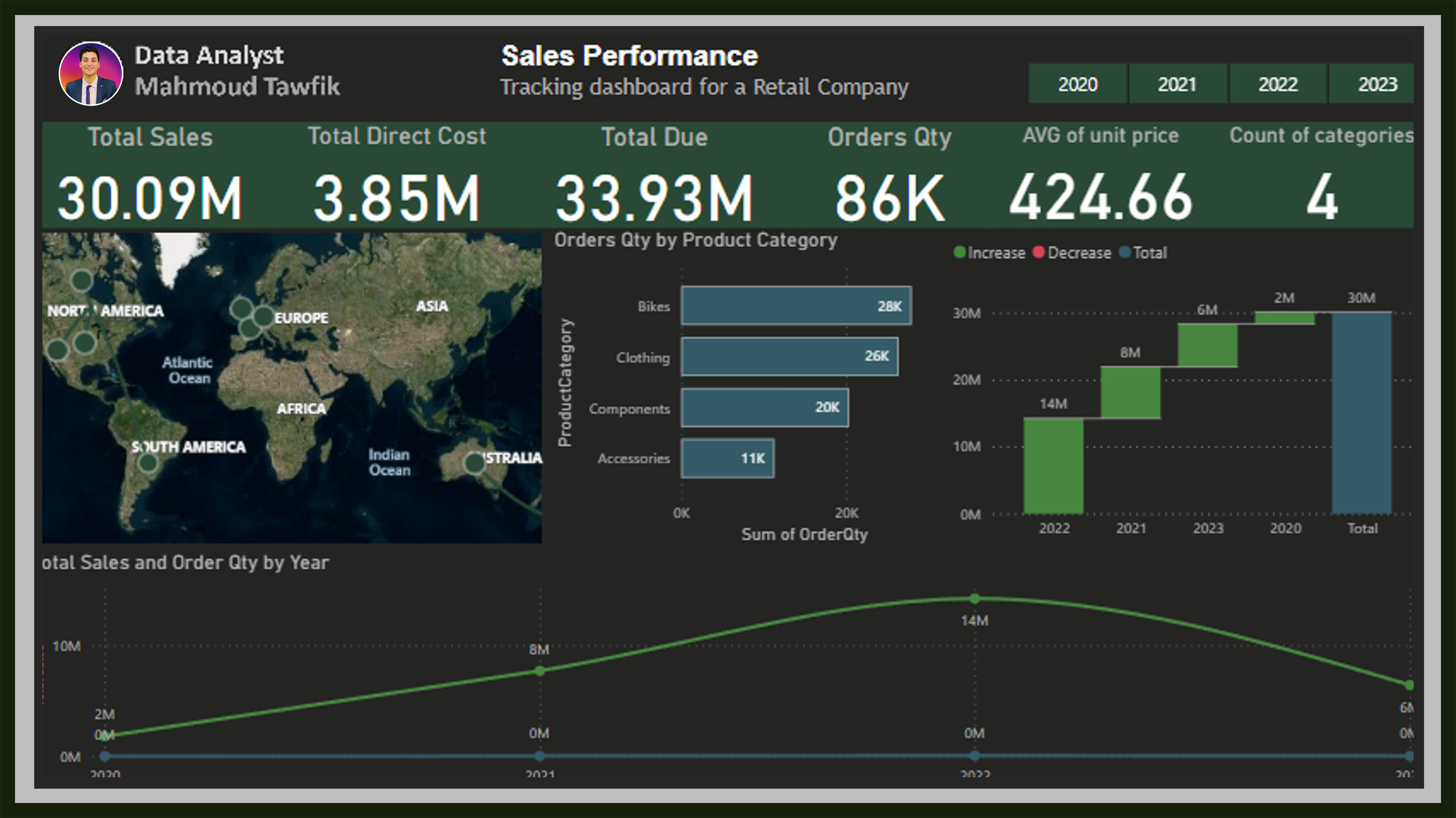Screen dimensions: 1456x818
Task: Select the 2023 sales line endpoint
Action: click(1408, 685)
